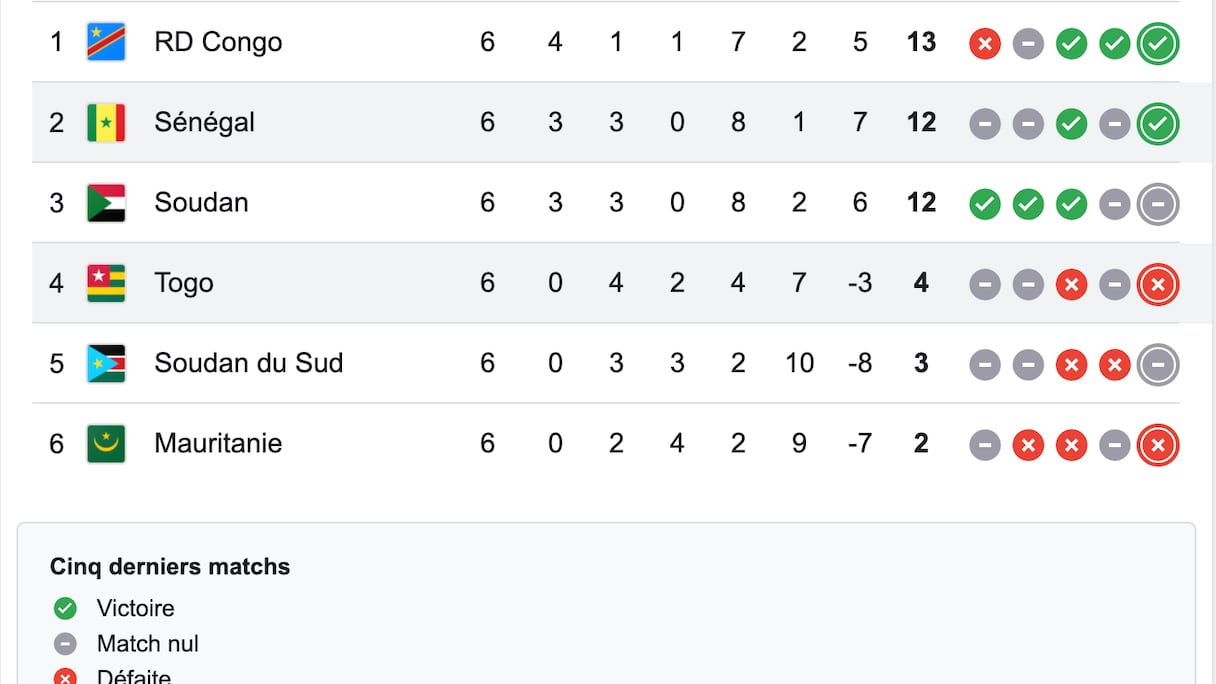Click RD Congo's latest match win icon
The width and height of the screenshot is (1216, 684).
coord(1158,43)
